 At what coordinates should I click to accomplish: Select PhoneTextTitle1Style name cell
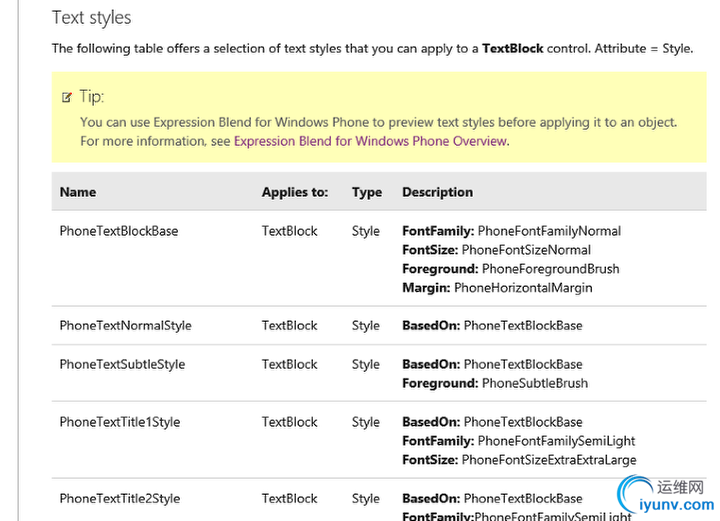[119, 422]
